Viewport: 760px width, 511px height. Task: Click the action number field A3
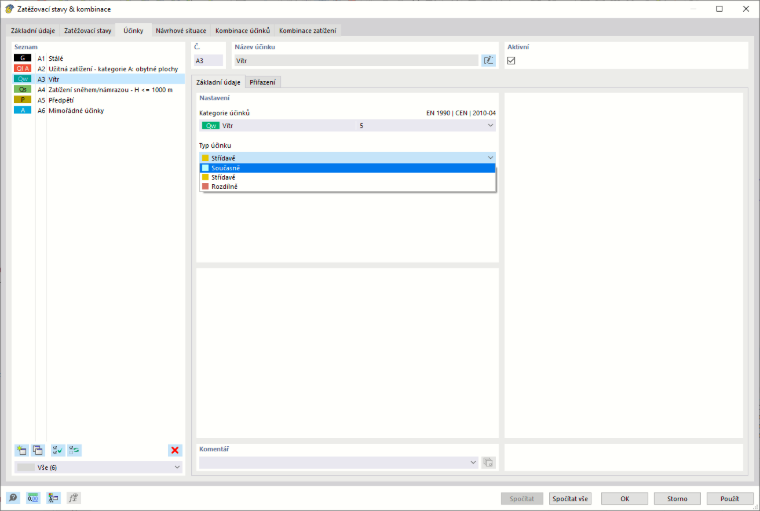[x=208, y=61]
